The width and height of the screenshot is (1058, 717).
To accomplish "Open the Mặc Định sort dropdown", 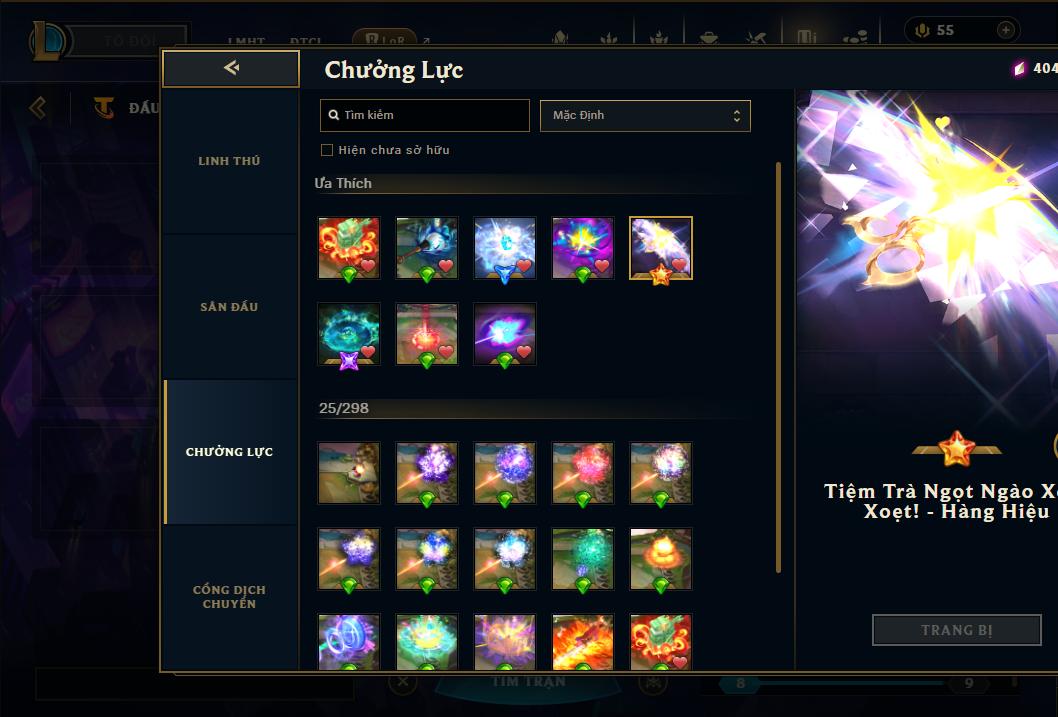I will pyautogui.click(x=645, y=115).
